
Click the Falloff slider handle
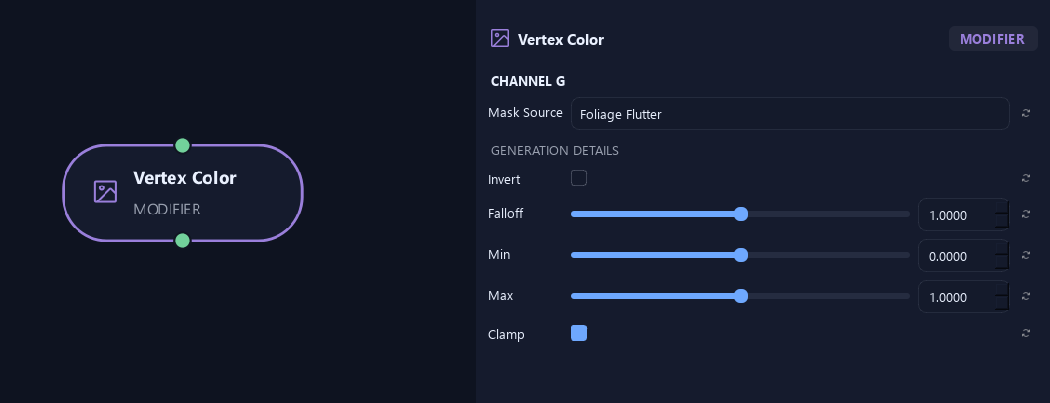click(741, 214)
